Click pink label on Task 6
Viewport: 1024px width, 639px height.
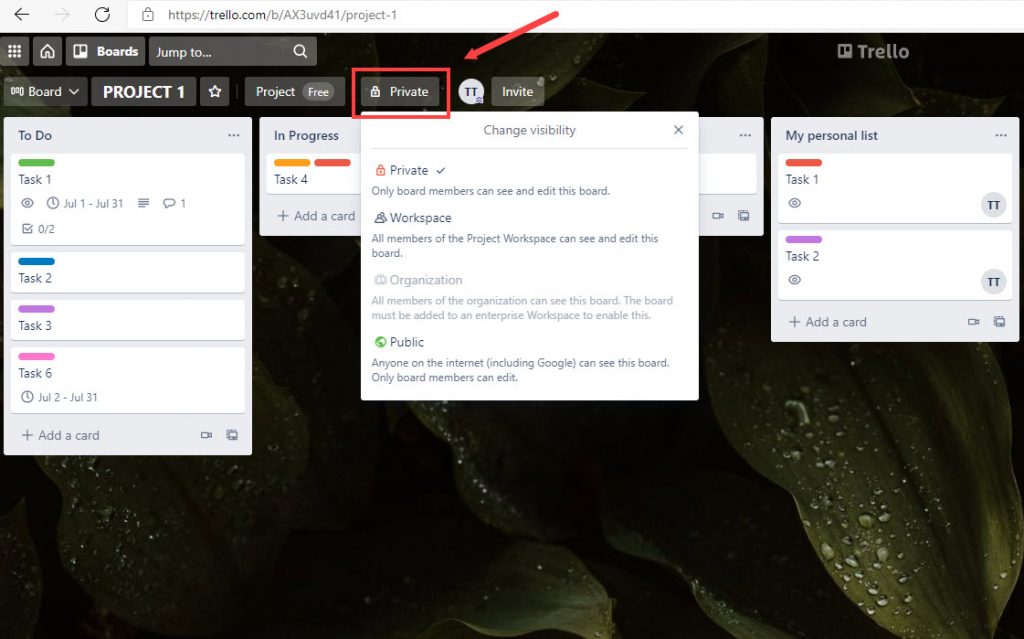[x=37, y=357]
